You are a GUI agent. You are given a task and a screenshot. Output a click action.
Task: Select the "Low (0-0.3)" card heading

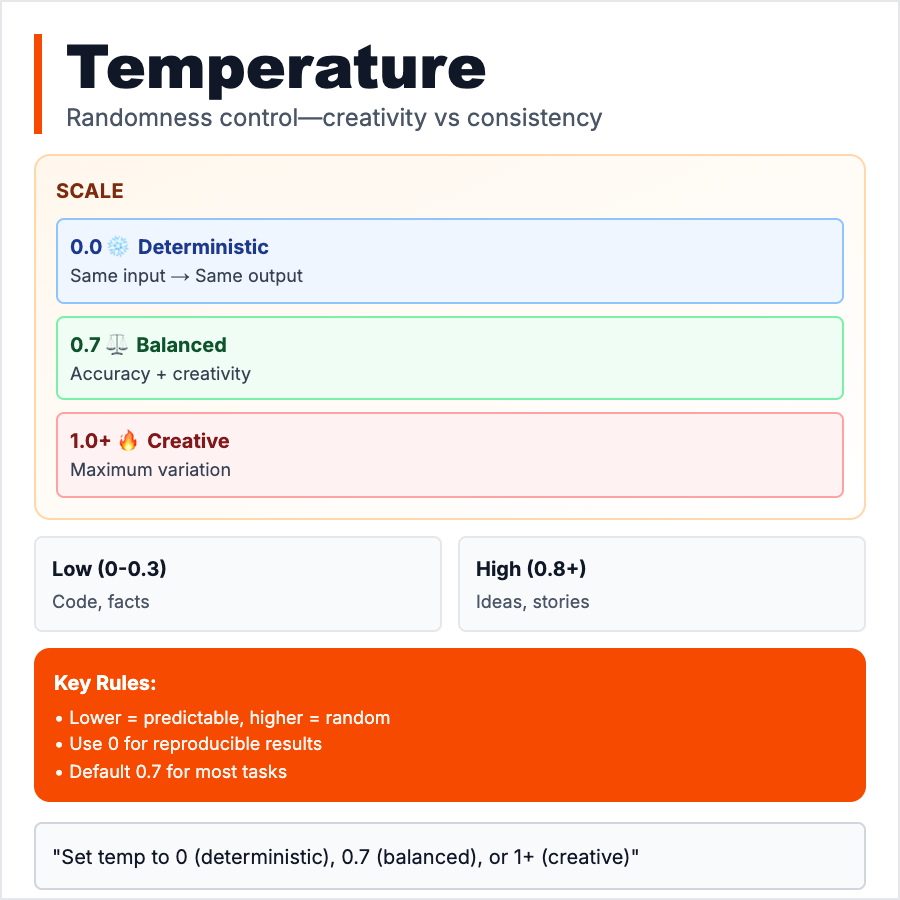109,569
